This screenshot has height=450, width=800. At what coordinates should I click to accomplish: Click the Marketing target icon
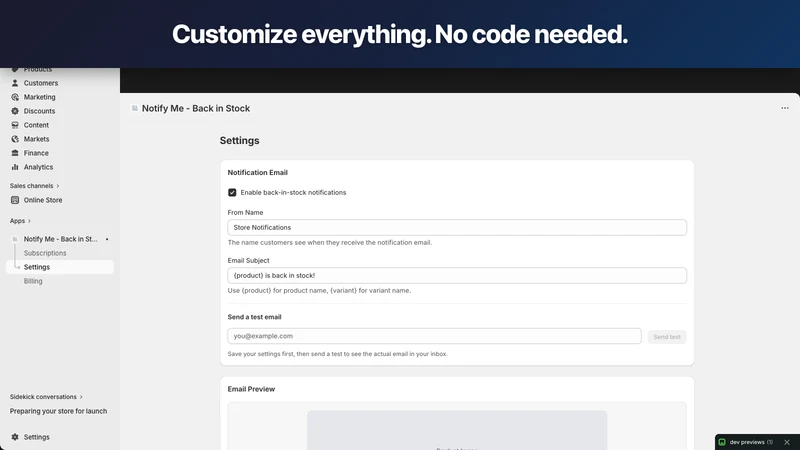(15, 97)
